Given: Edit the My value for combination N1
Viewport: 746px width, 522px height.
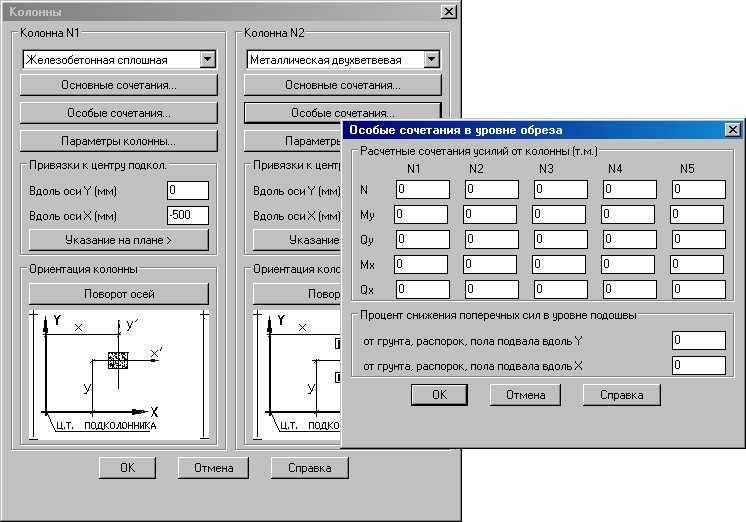Looking at the screenshot, I should (x=421, y=214).
